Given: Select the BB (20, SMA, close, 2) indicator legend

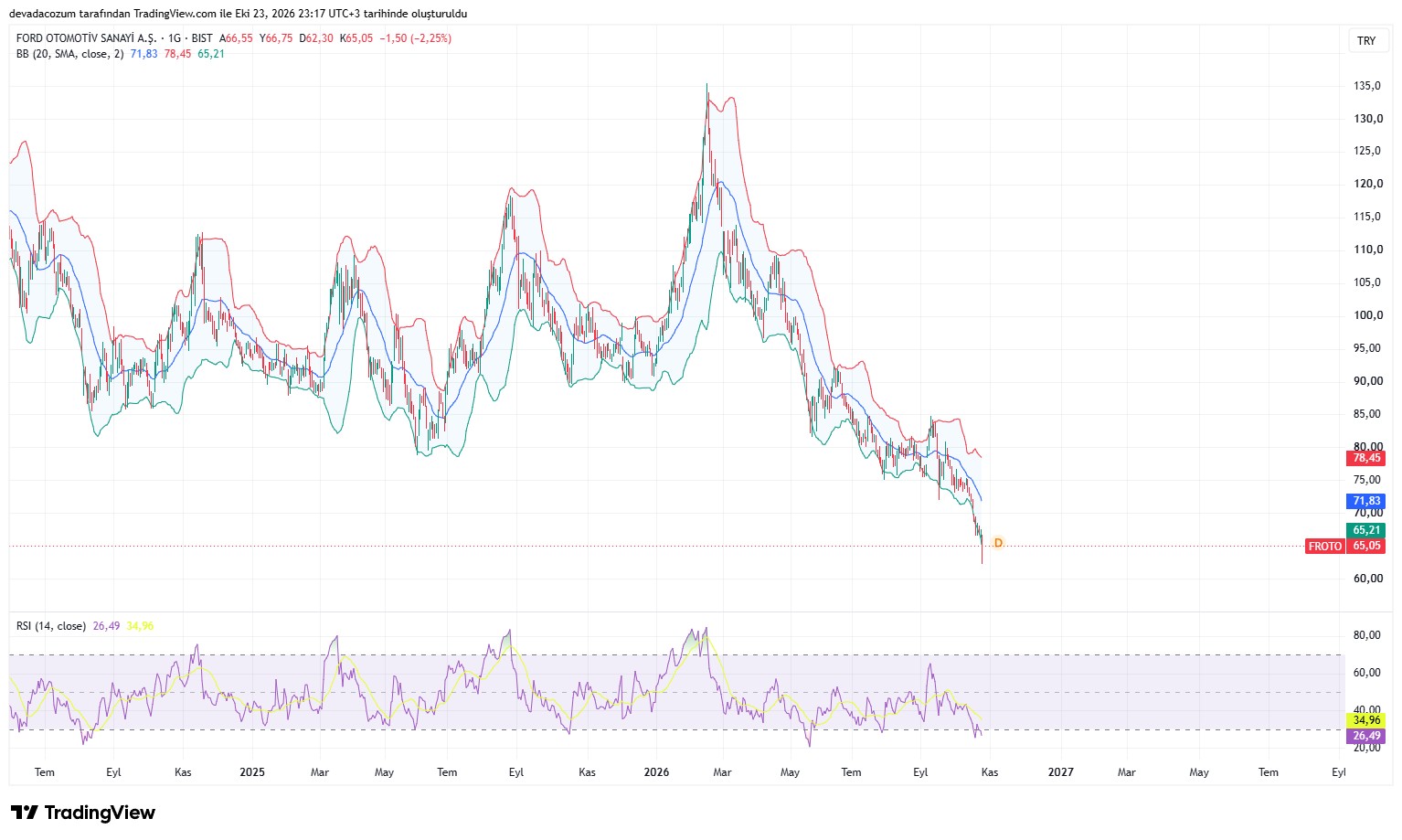Looking at the screenshot, I should click(69, 54).
